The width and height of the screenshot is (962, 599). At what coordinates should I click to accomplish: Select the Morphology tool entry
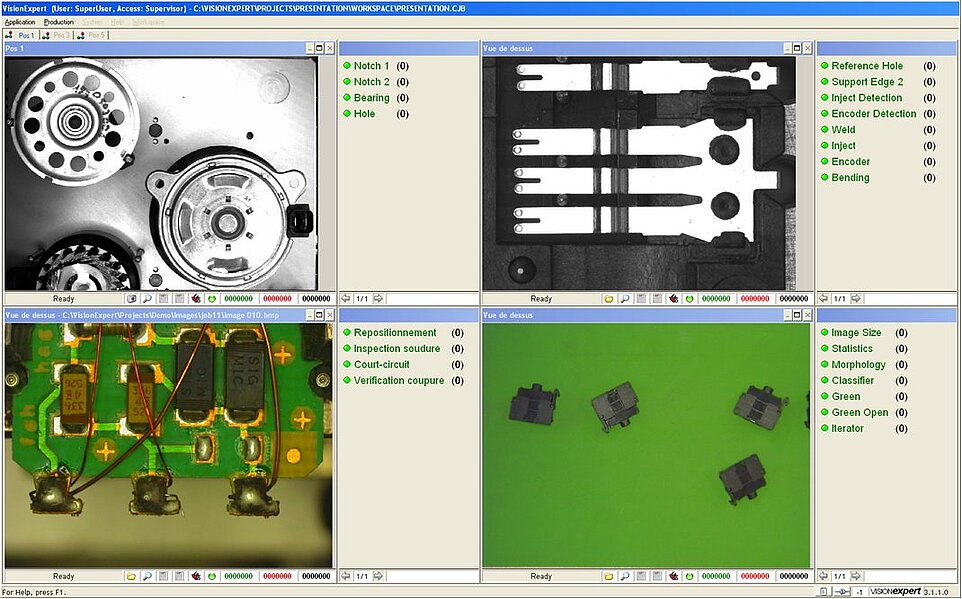coord(858,365)
